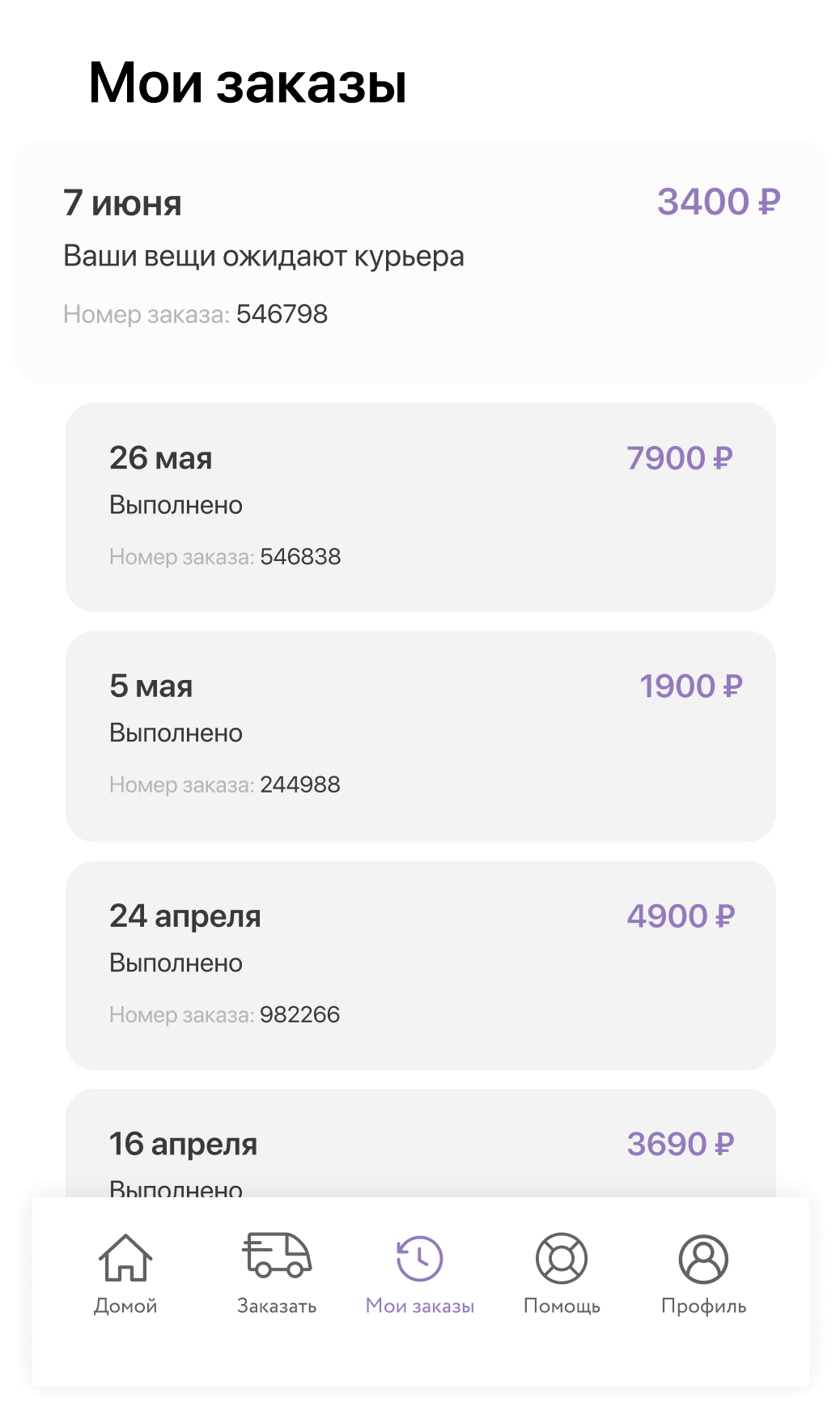This screenshot has height=1415, width=840.
Task: Switch to the Заказать tab label
Action: pyautogui.click(x=277, y=1306)
